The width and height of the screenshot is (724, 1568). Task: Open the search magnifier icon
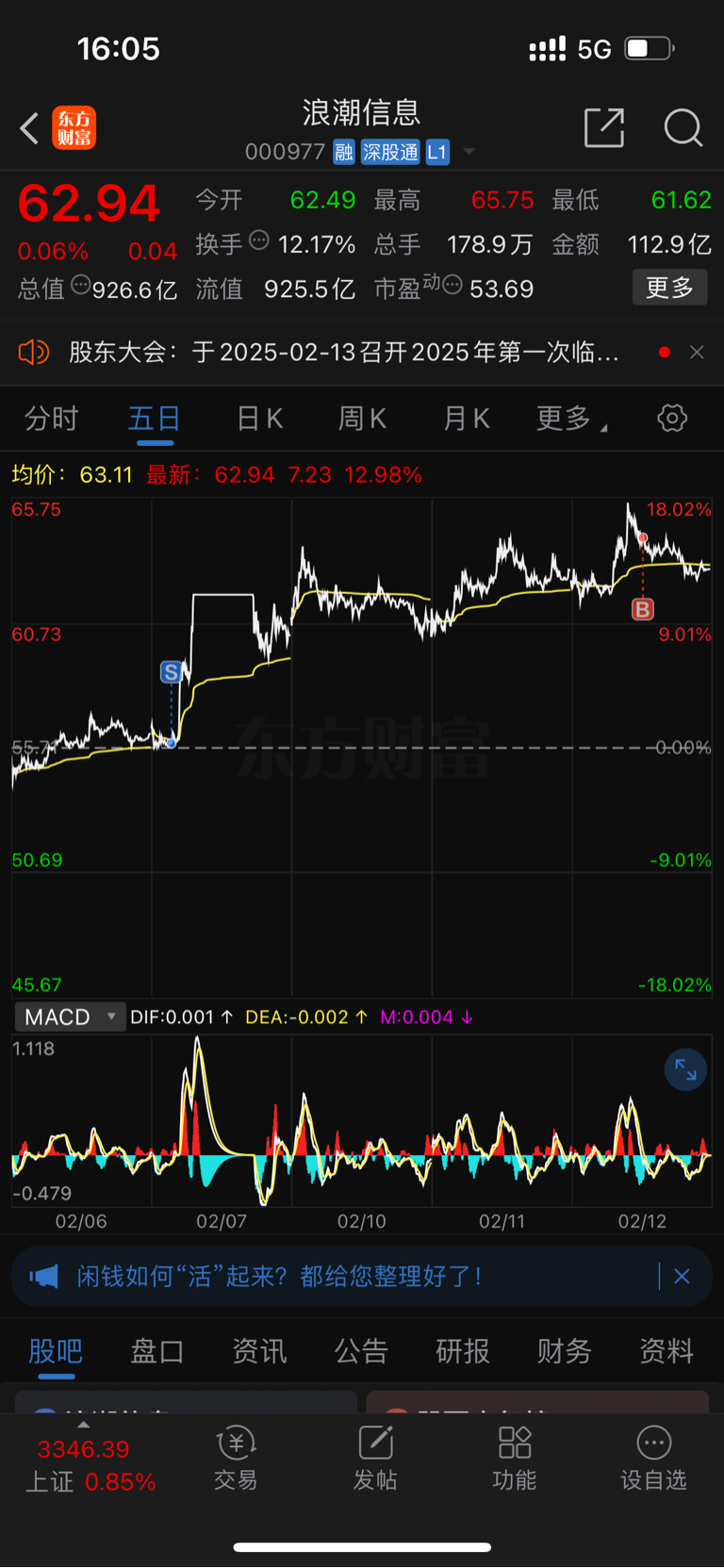click(683, 128)
